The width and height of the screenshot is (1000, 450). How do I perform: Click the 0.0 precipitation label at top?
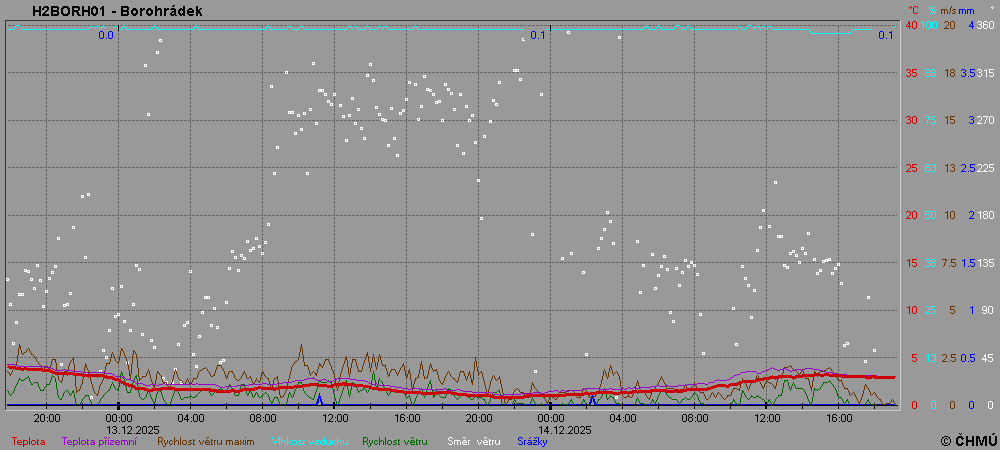point(106,35)
